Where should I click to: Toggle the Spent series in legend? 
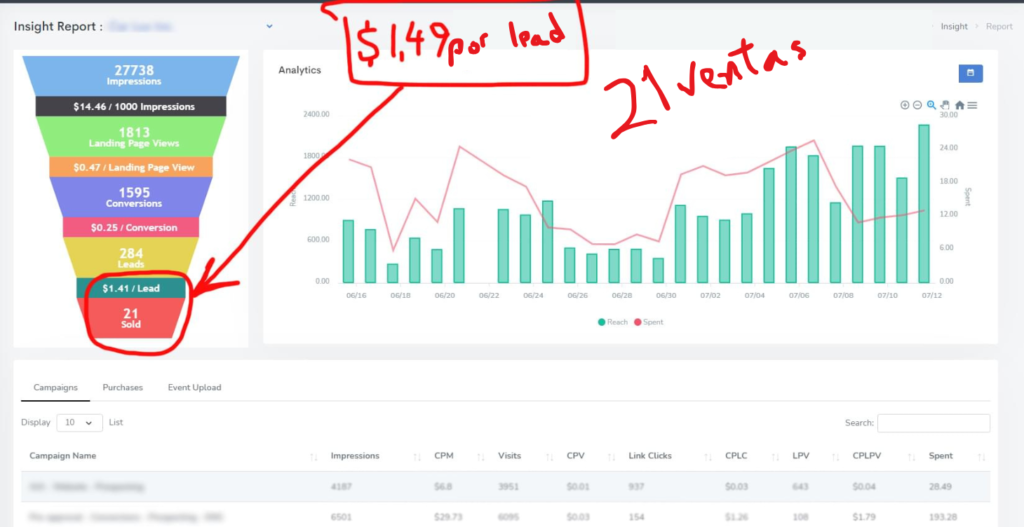648,322
